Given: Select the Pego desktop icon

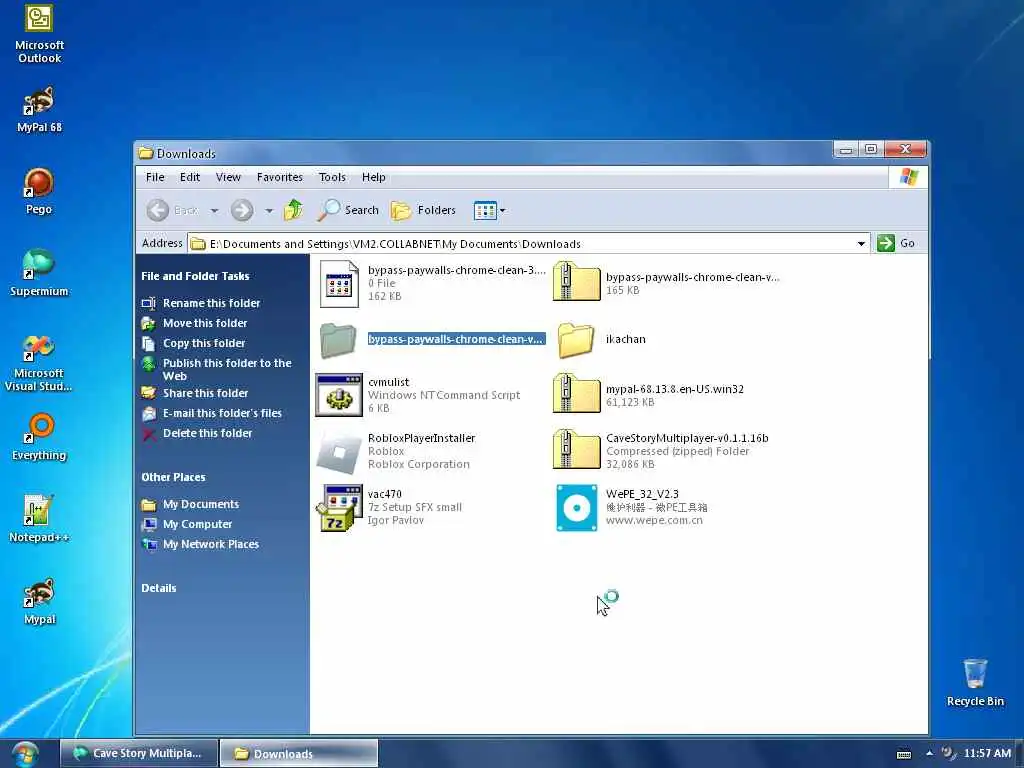Looking at the screenshot, I should [39, 191].
